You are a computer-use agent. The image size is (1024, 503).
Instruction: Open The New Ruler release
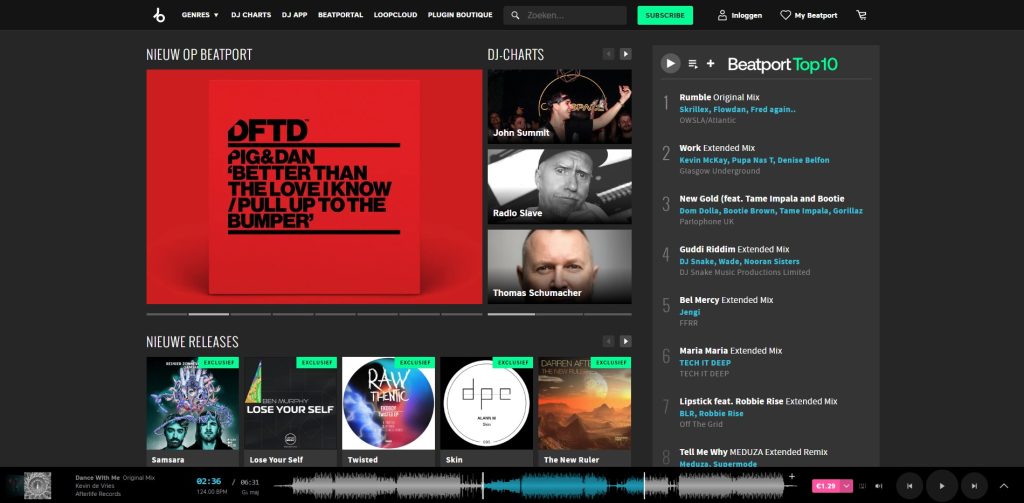(x=584, y=403)
